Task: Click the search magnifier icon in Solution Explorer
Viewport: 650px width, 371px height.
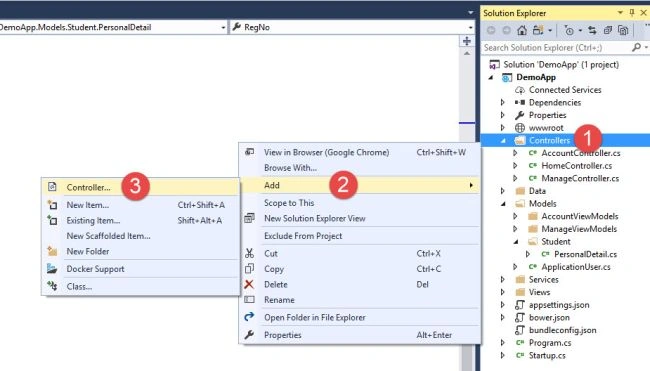Action: (636, 48)
